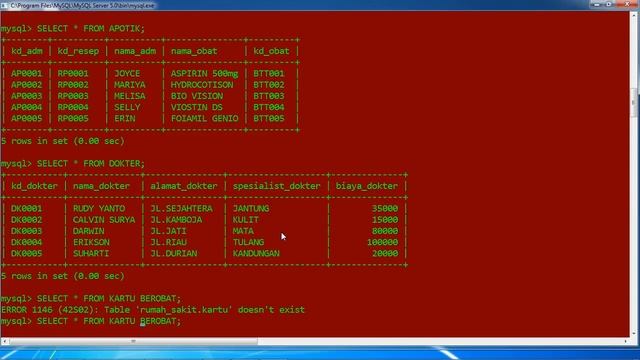
Task: Click the horizontal scrollbar thumb
Action: point(133,341)
